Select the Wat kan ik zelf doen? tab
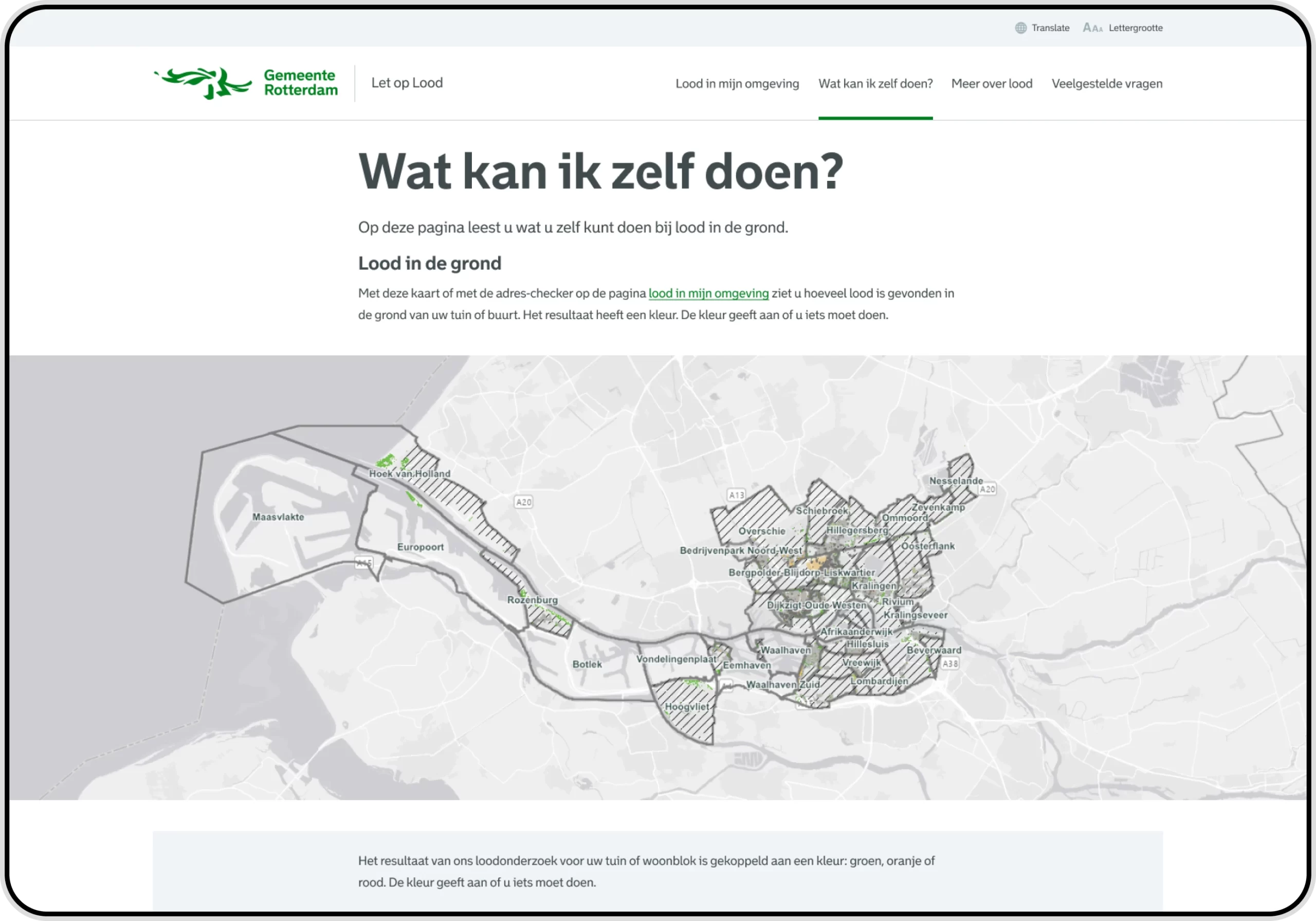This screenshot has width=1316, height=921. click(x=875, y=84)
